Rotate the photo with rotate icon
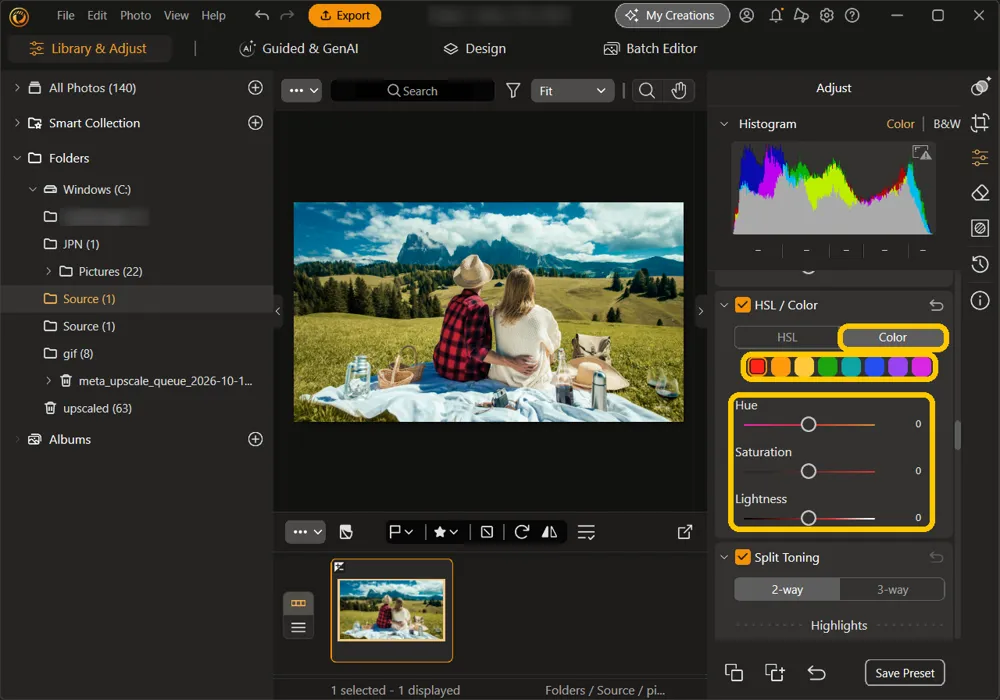Image resolution: width=1000 pixels, height=700 pixels. tap(522, 532)
